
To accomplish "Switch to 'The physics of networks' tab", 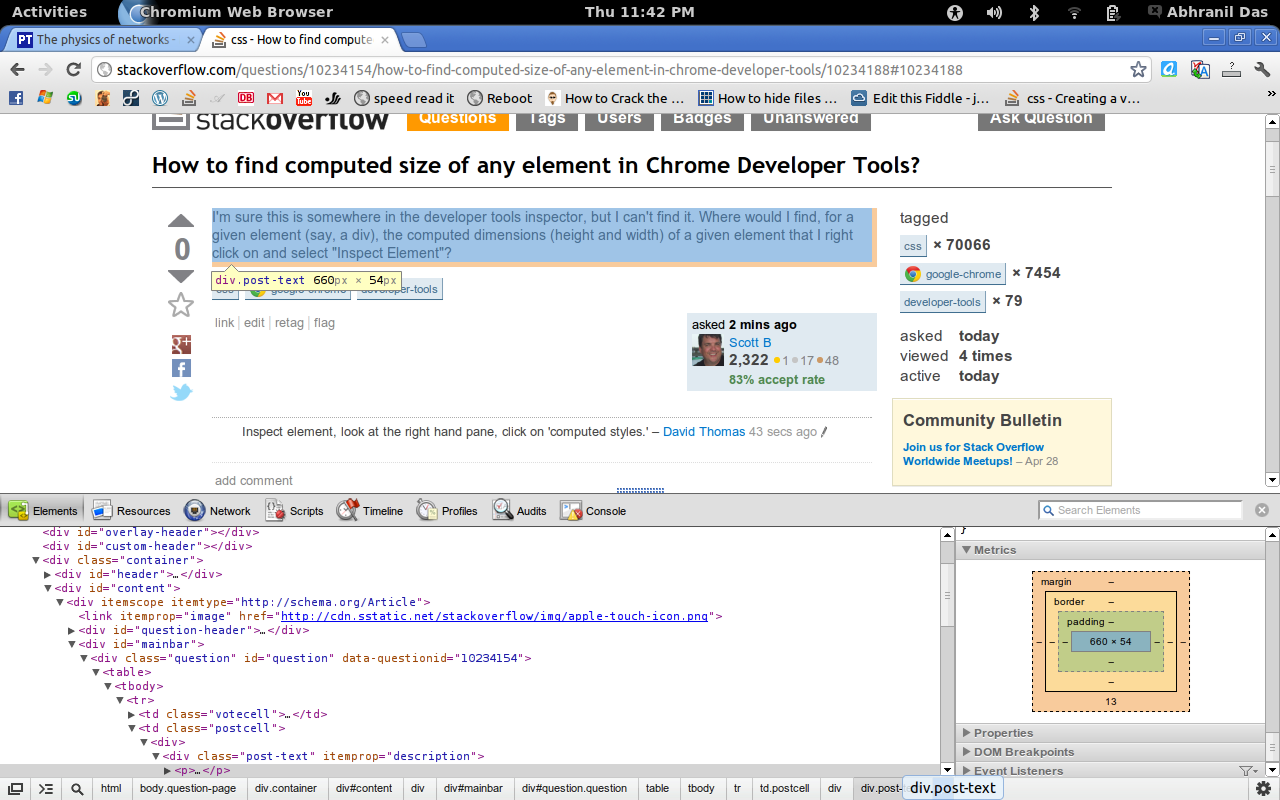I will pos(103,40).
